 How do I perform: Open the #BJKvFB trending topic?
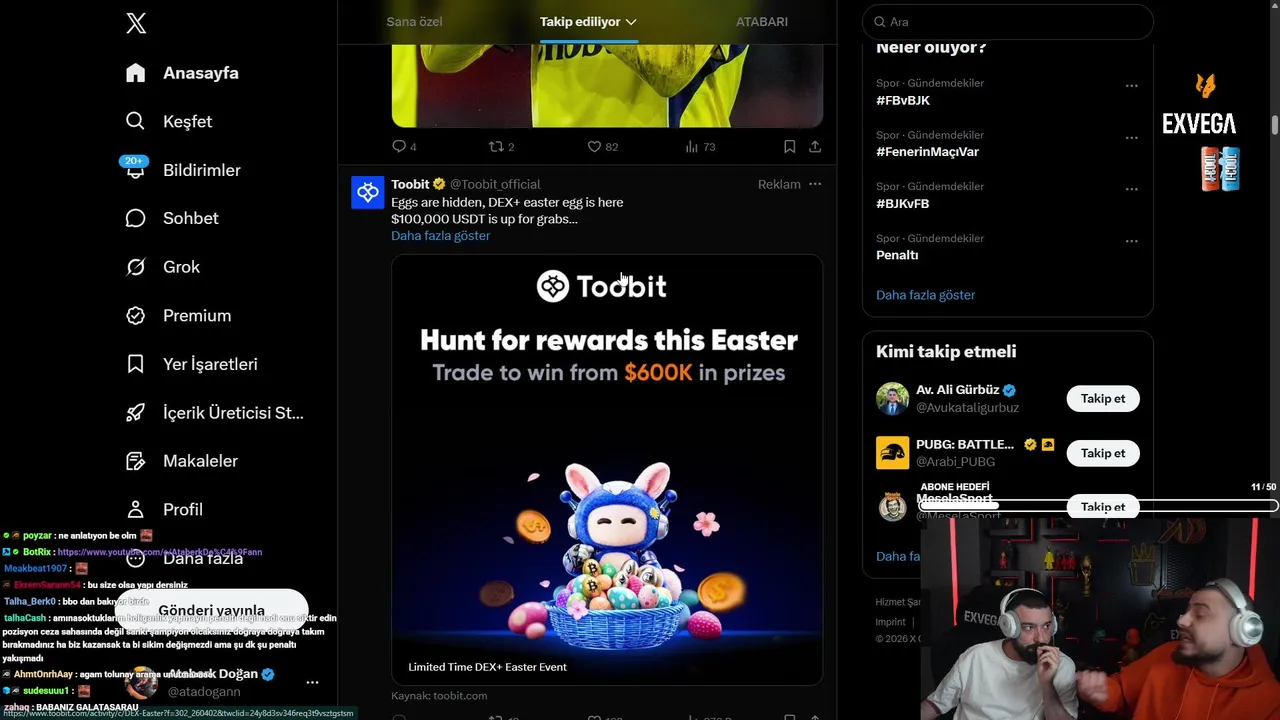point(903,203)
